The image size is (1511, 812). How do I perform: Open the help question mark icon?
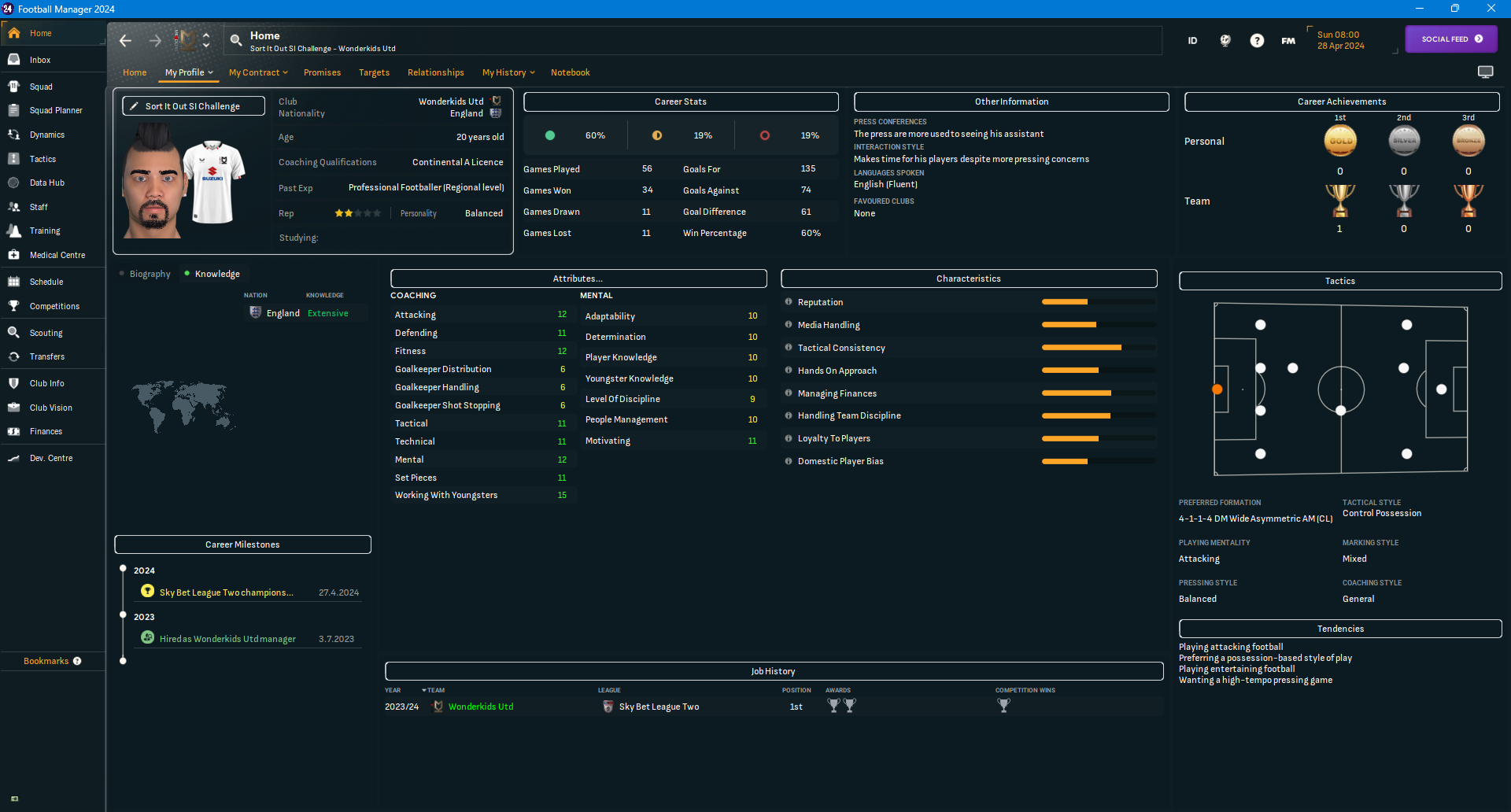[x=1257, y=40]
